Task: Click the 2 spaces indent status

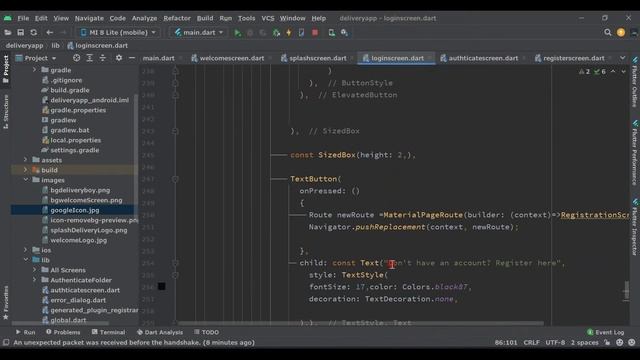Action: (x=584, y=343)
